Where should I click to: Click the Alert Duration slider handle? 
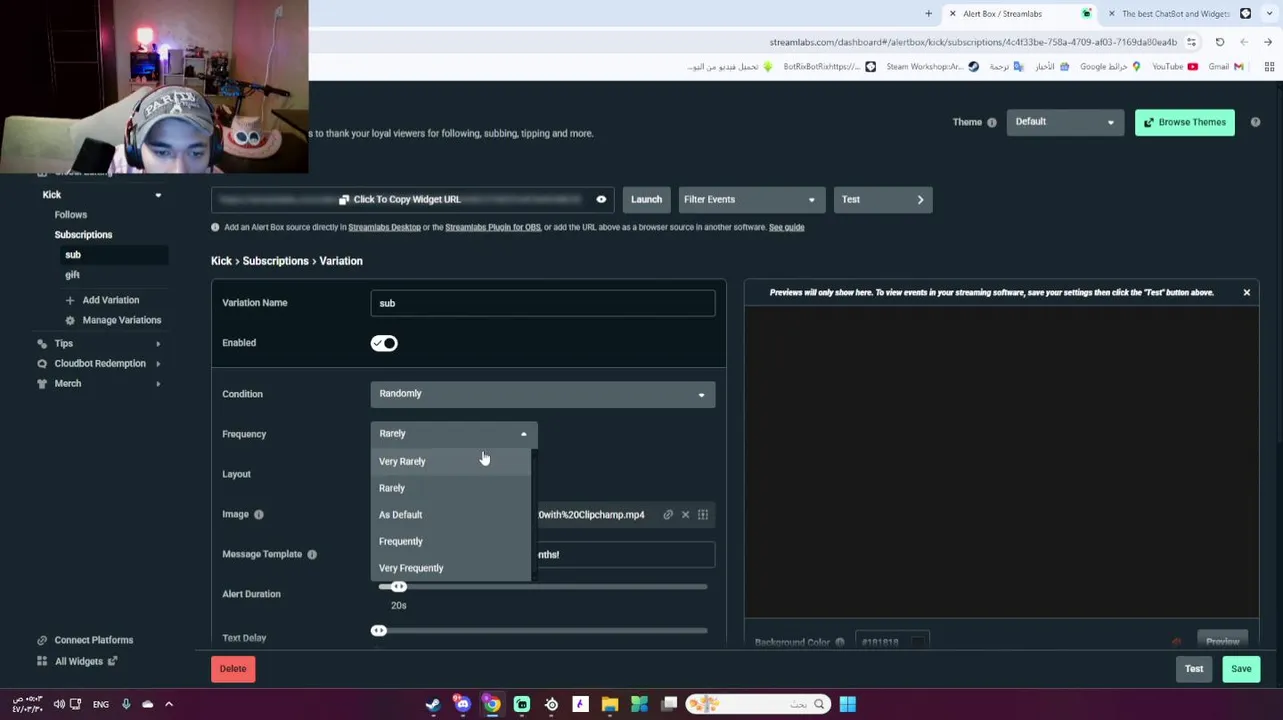(x=399, y=587)
